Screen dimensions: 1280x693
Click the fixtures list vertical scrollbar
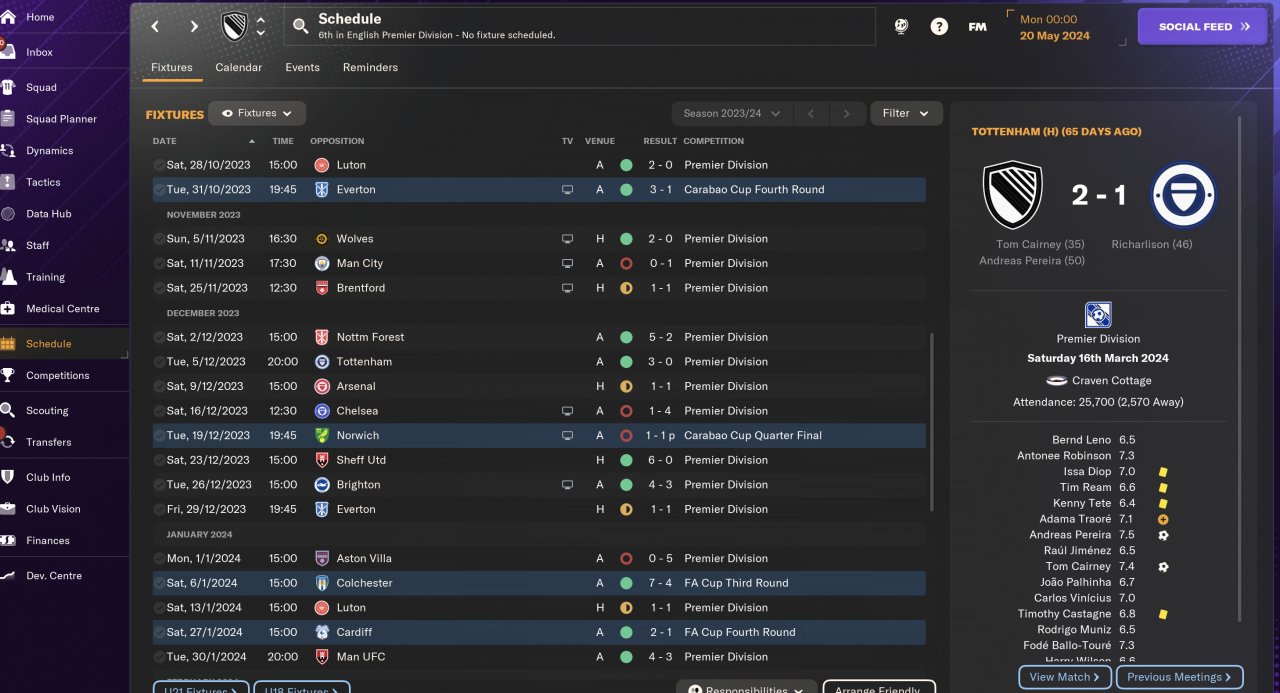pyautogui.click(x=932, y=420)
